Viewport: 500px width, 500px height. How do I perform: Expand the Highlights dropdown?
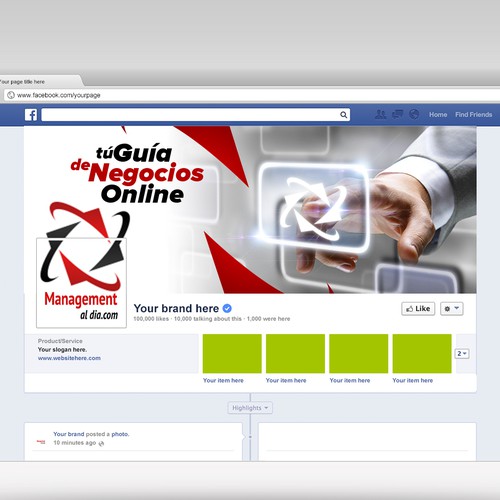tap(250, 408)
